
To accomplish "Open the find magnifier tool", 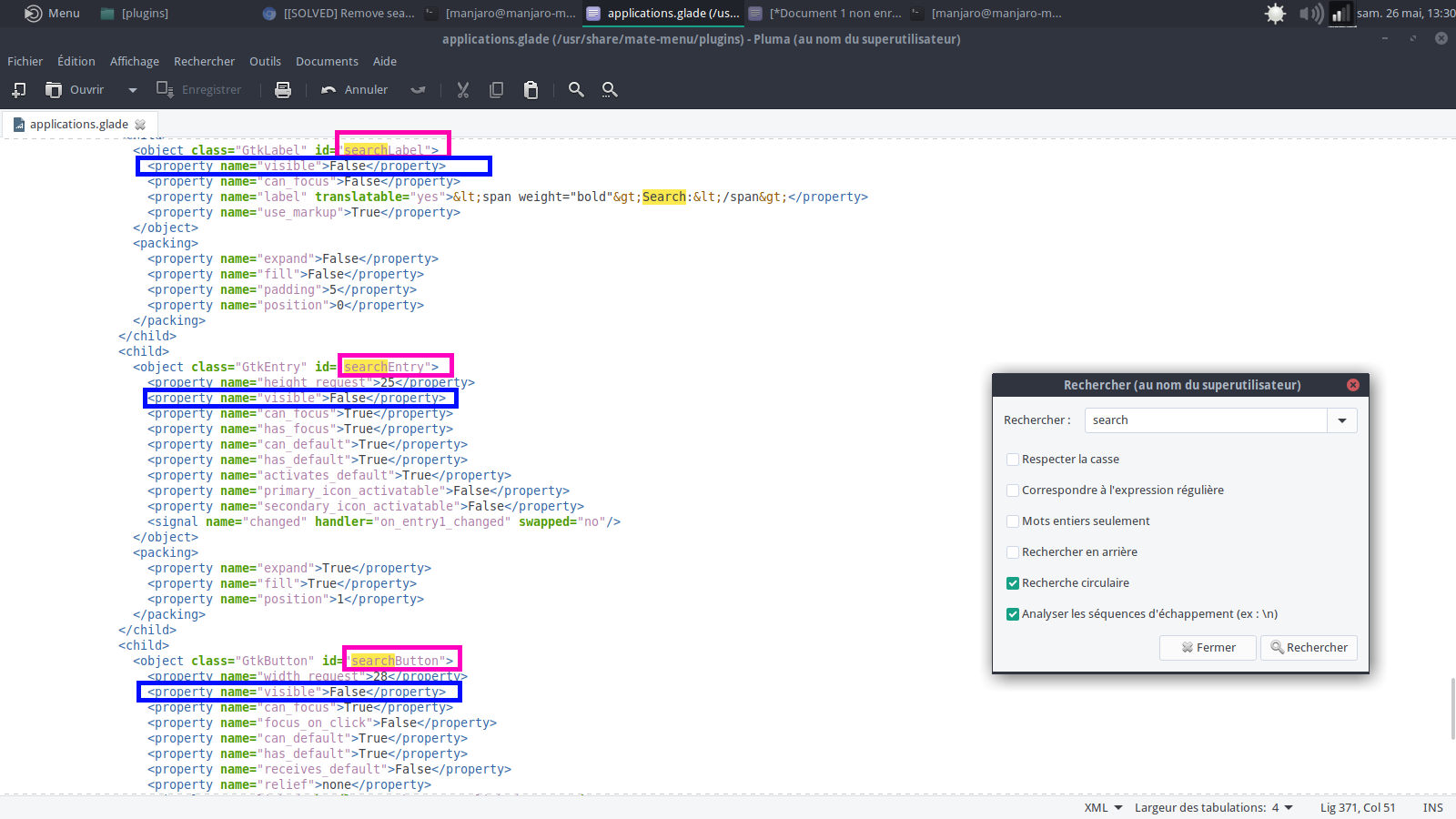I will click(576, 89).
